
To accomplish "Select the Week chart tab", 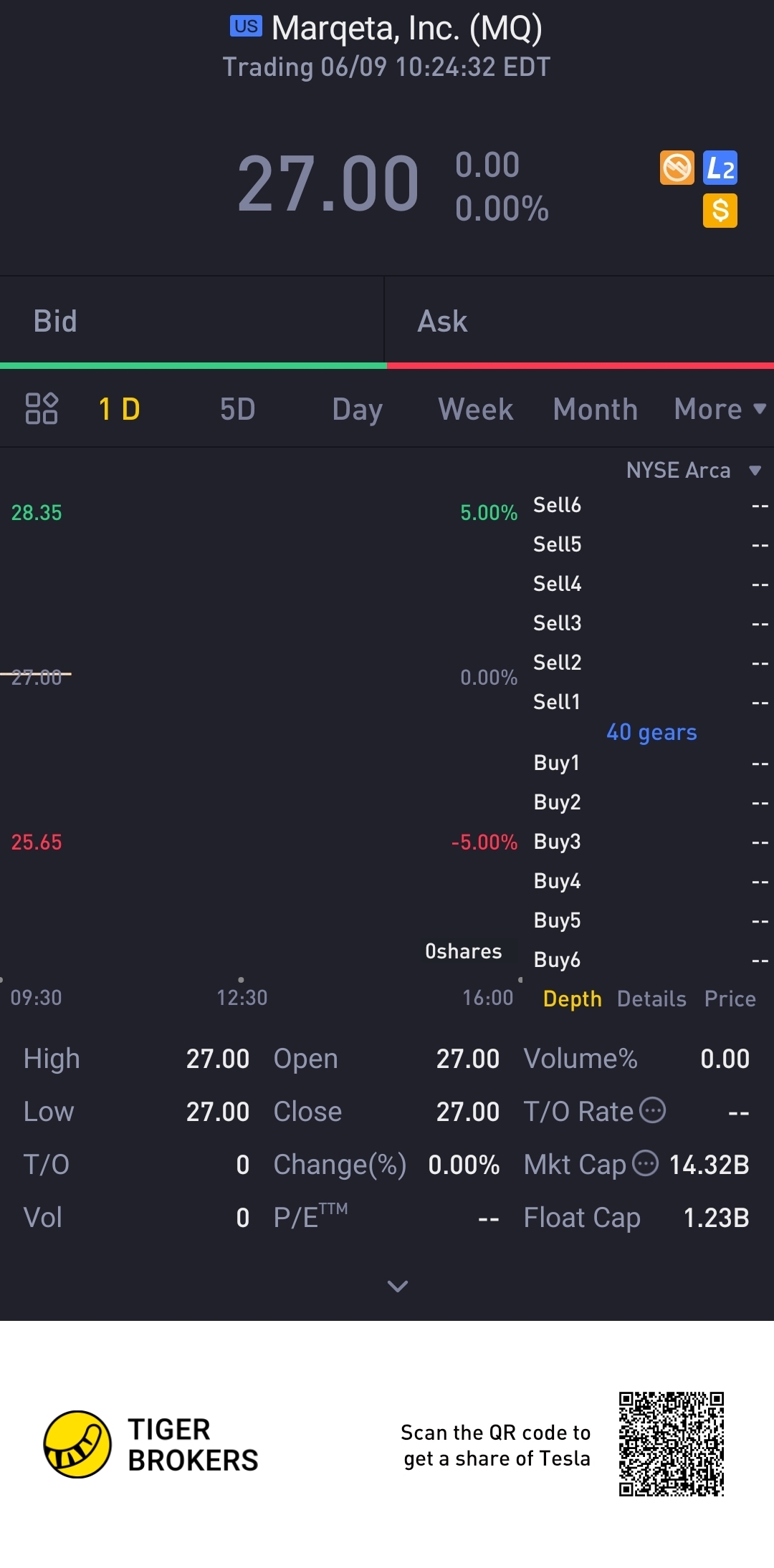I will coord(475,409).
